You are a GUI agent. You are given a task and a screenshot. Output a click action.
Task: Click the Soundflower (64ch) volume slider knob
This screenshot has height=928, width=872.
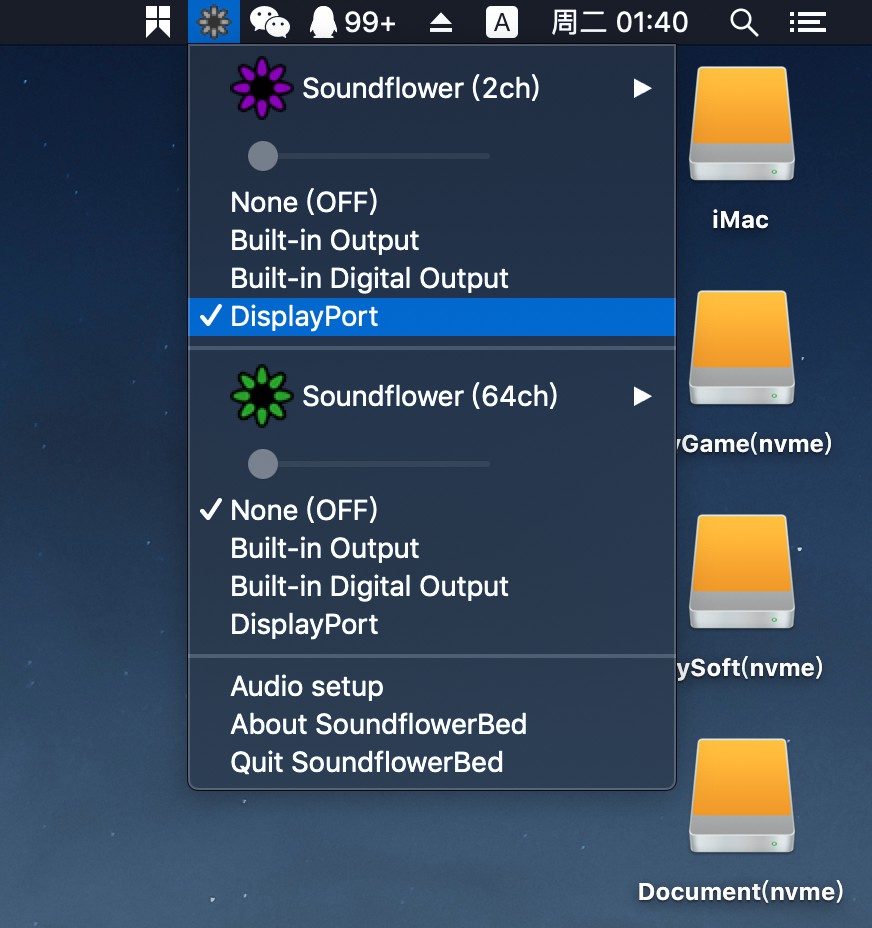click(x=263, y=464)
